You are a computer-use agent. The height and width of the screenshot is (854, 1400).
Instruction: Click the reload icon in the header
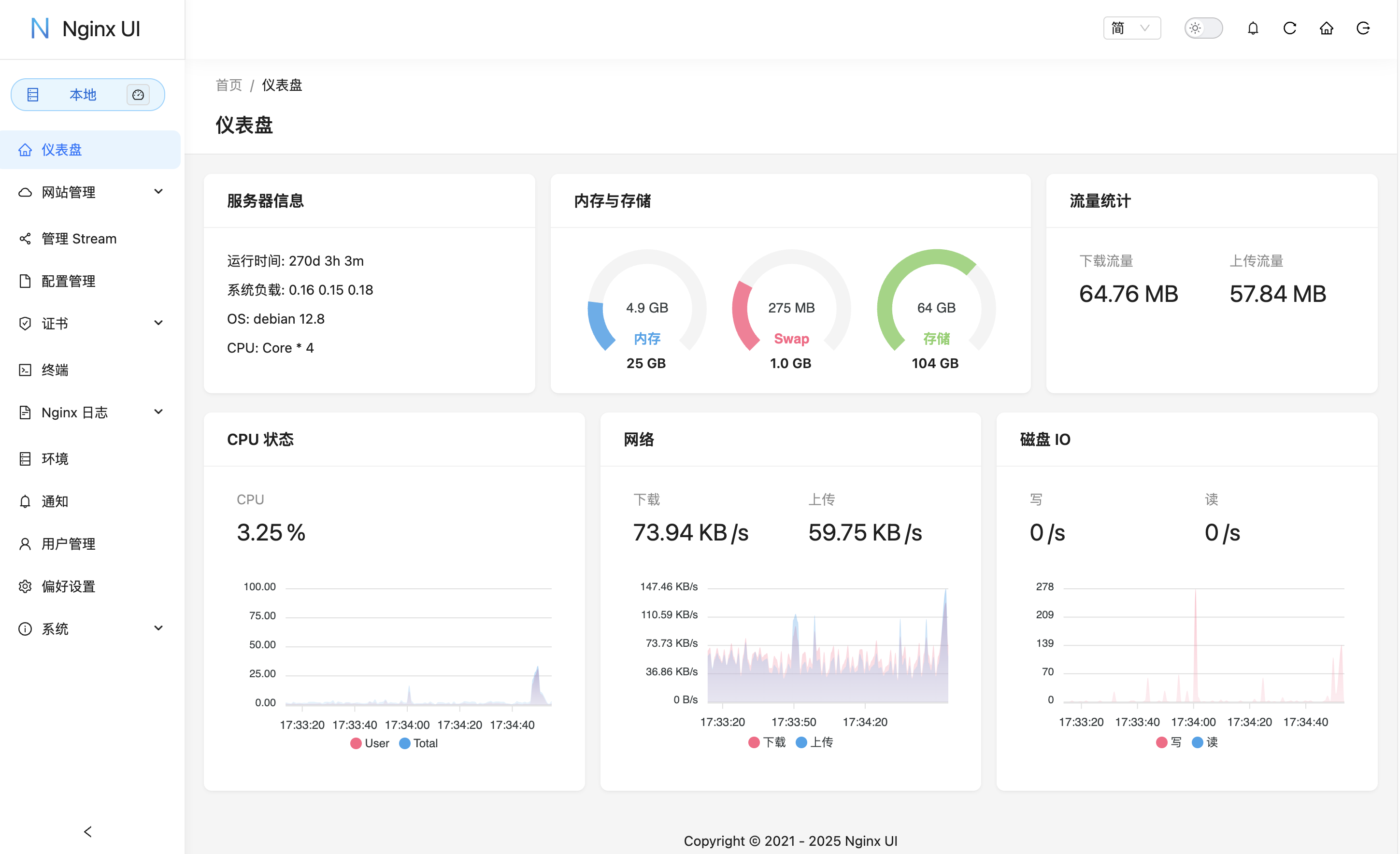(1290, 28)
